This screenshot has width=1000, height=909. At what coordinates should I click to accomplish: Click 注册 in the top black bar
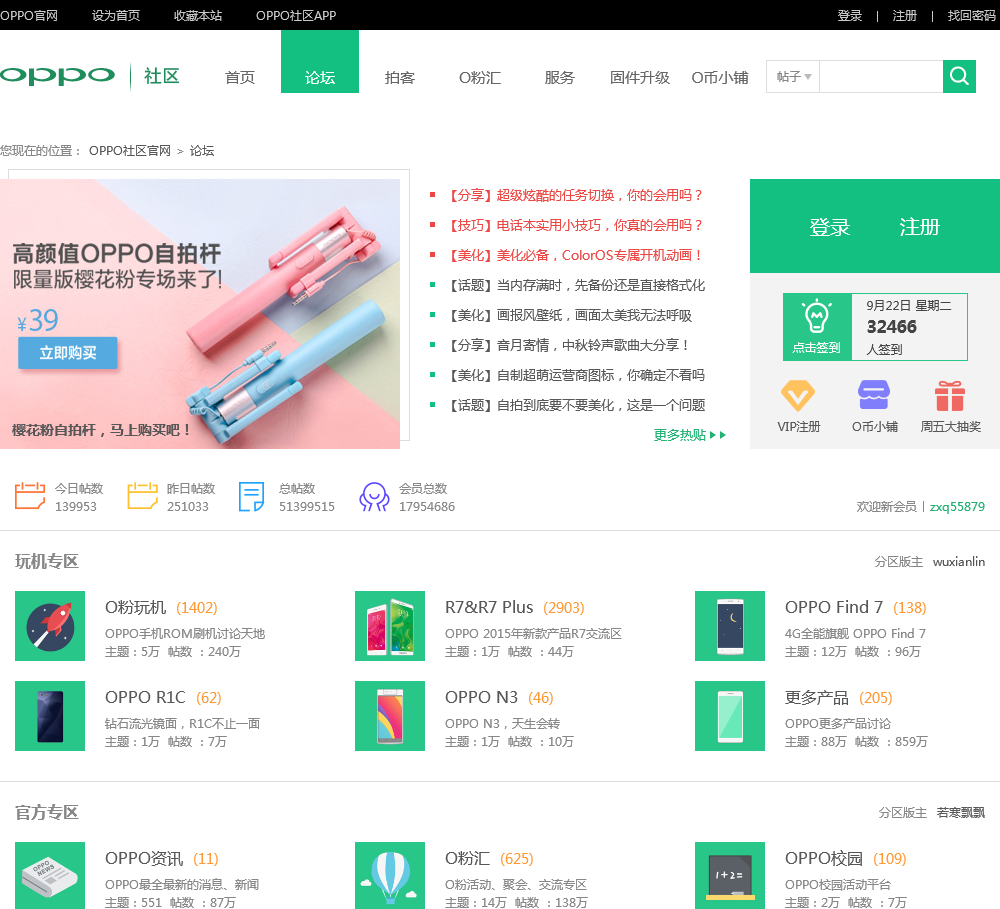click(x=904, y=15)
